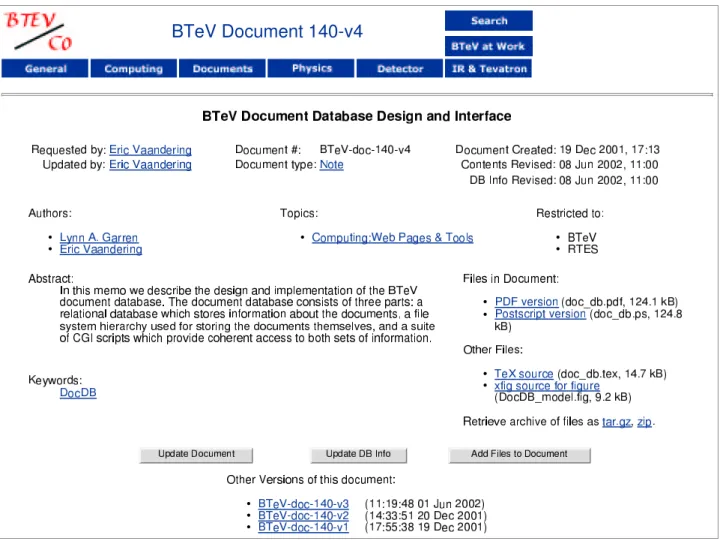Click the Authors label
The width and height of the screenshot is (723, 541).
50,214
